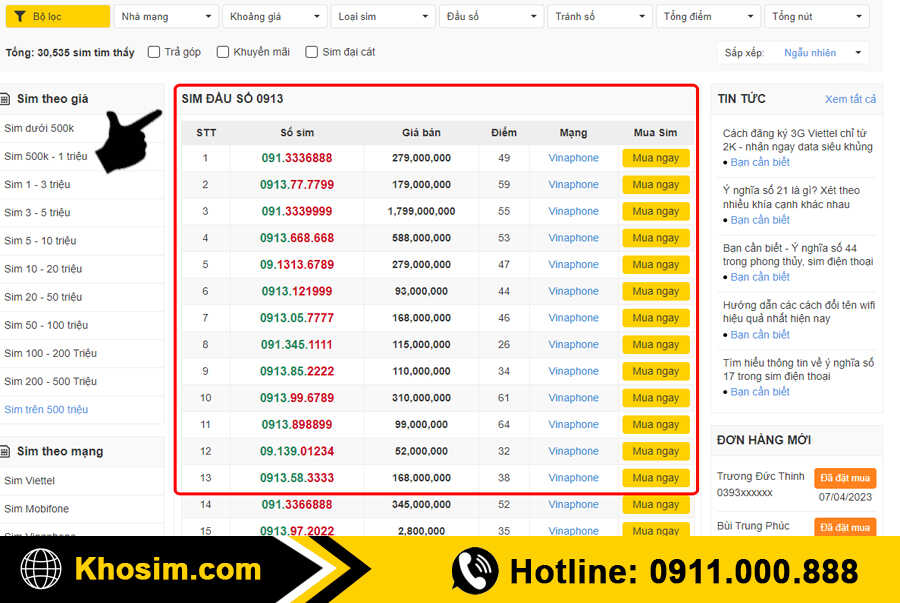Open the Nhà mạng dropdown
Image resolution: width=900 pixels, height=603 pixels.
166,16
